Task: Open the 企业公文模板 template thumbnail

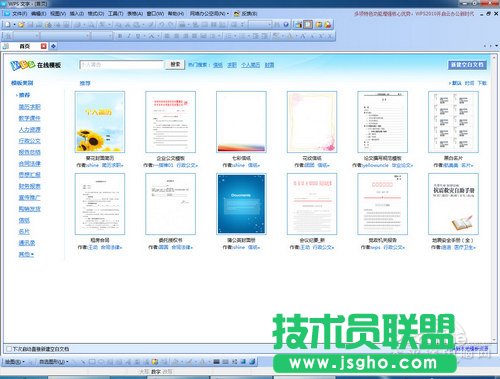Action: tap(170, 122)
